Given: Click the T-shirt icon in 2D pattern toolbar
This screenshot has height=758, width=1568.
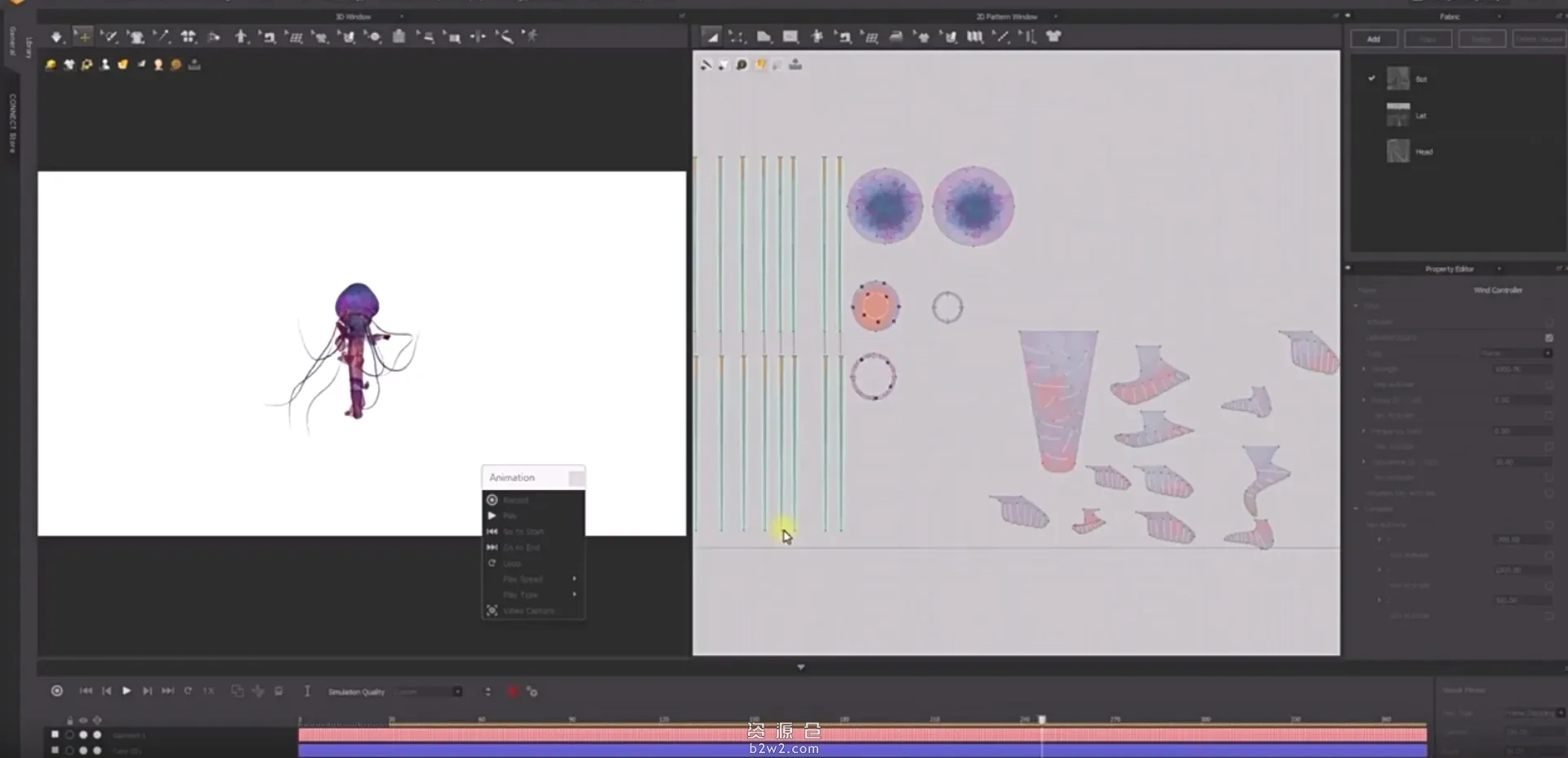Looking at the screenshot, I should coord(1053,37).
